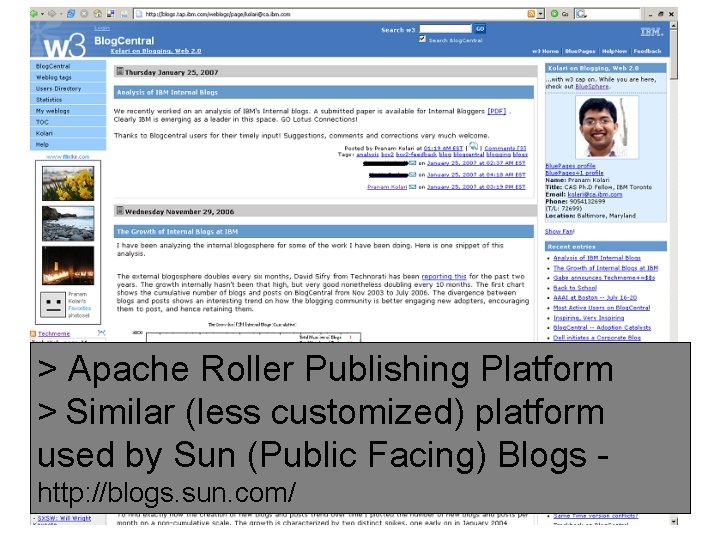Open the [PDF] link in the post
The image size is (720, 540).
(x=496, y=111)
